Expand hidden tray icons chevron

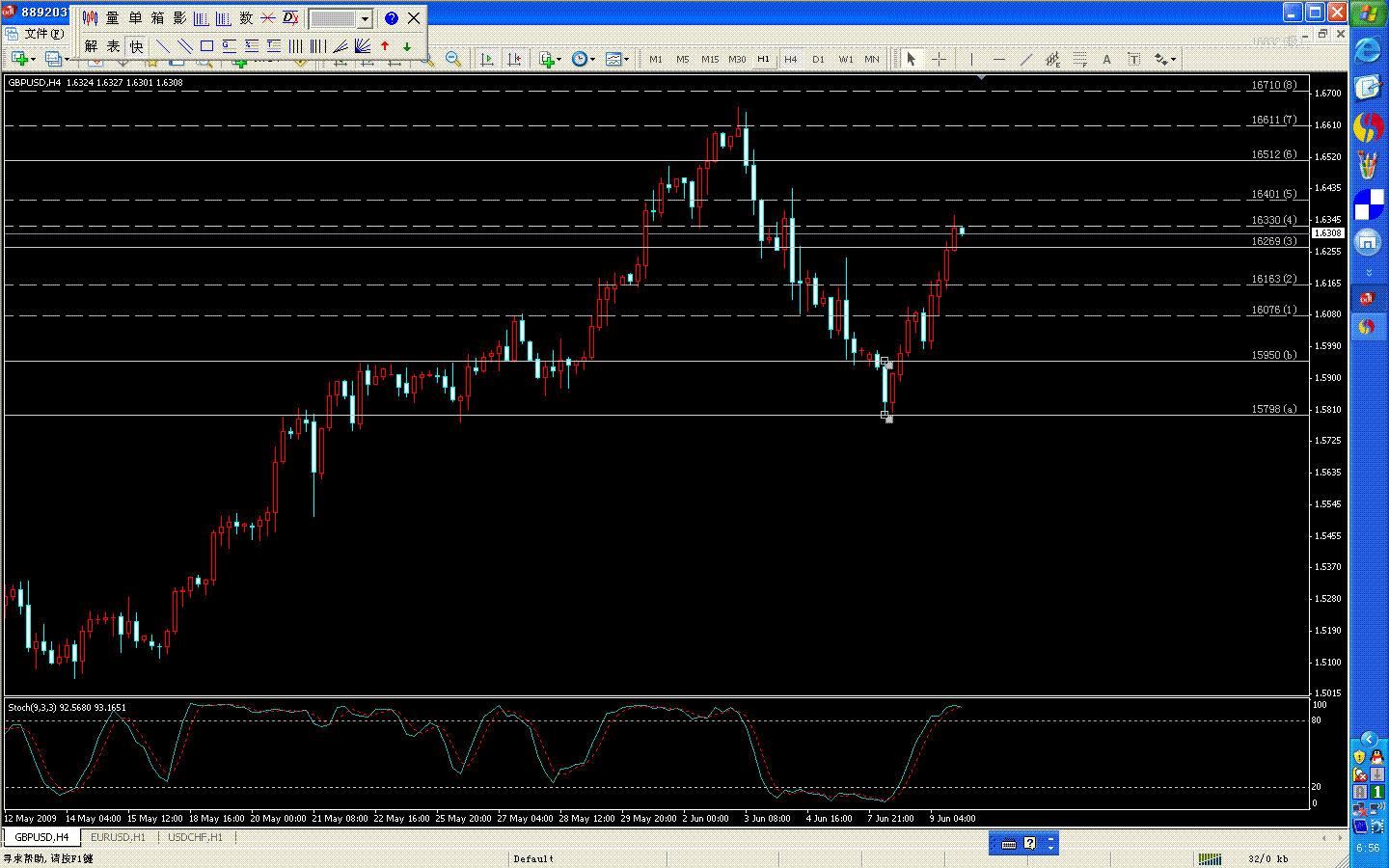1368,739
